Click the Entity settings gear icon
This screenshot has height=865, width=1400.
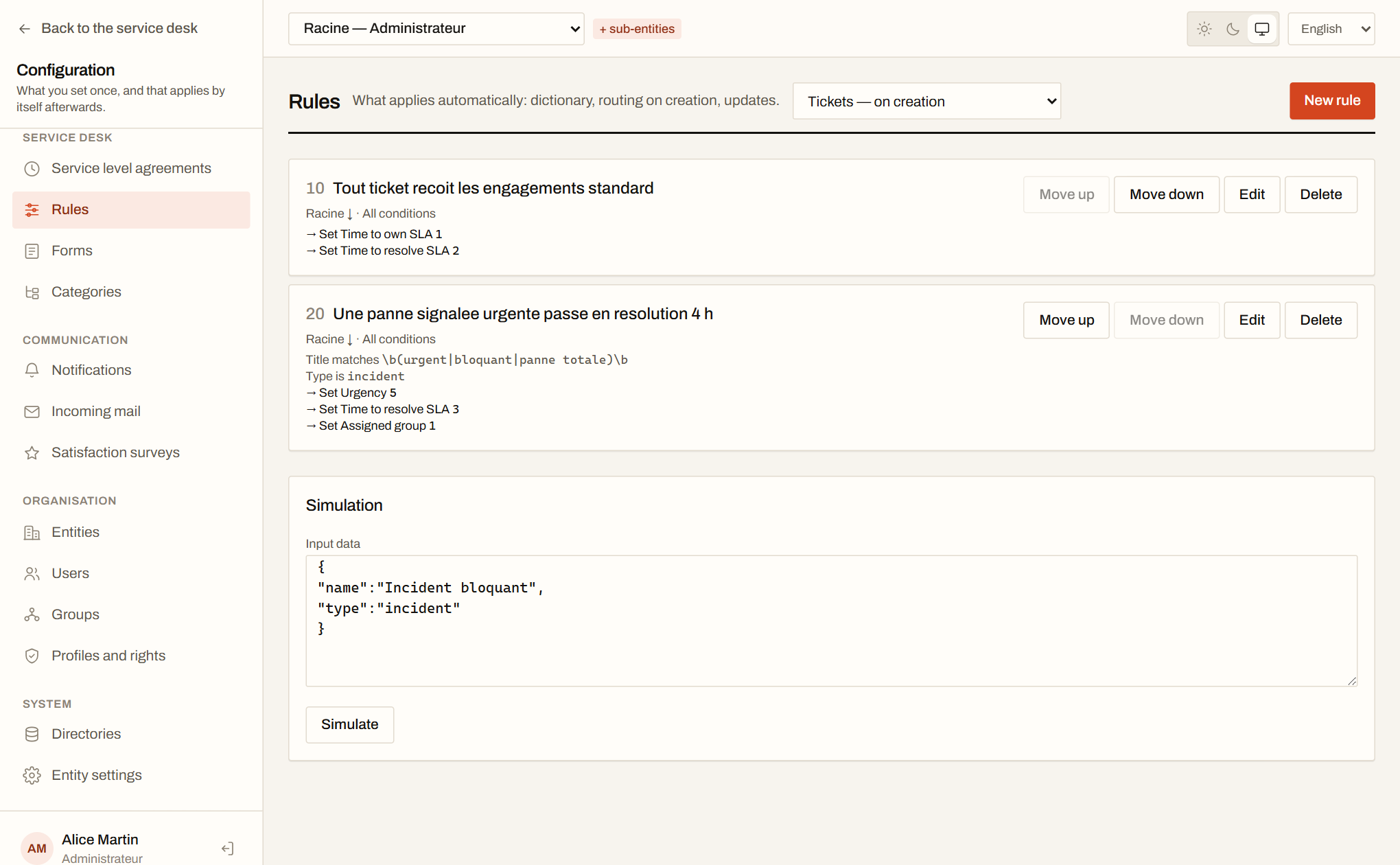click(x=32, y=776)
